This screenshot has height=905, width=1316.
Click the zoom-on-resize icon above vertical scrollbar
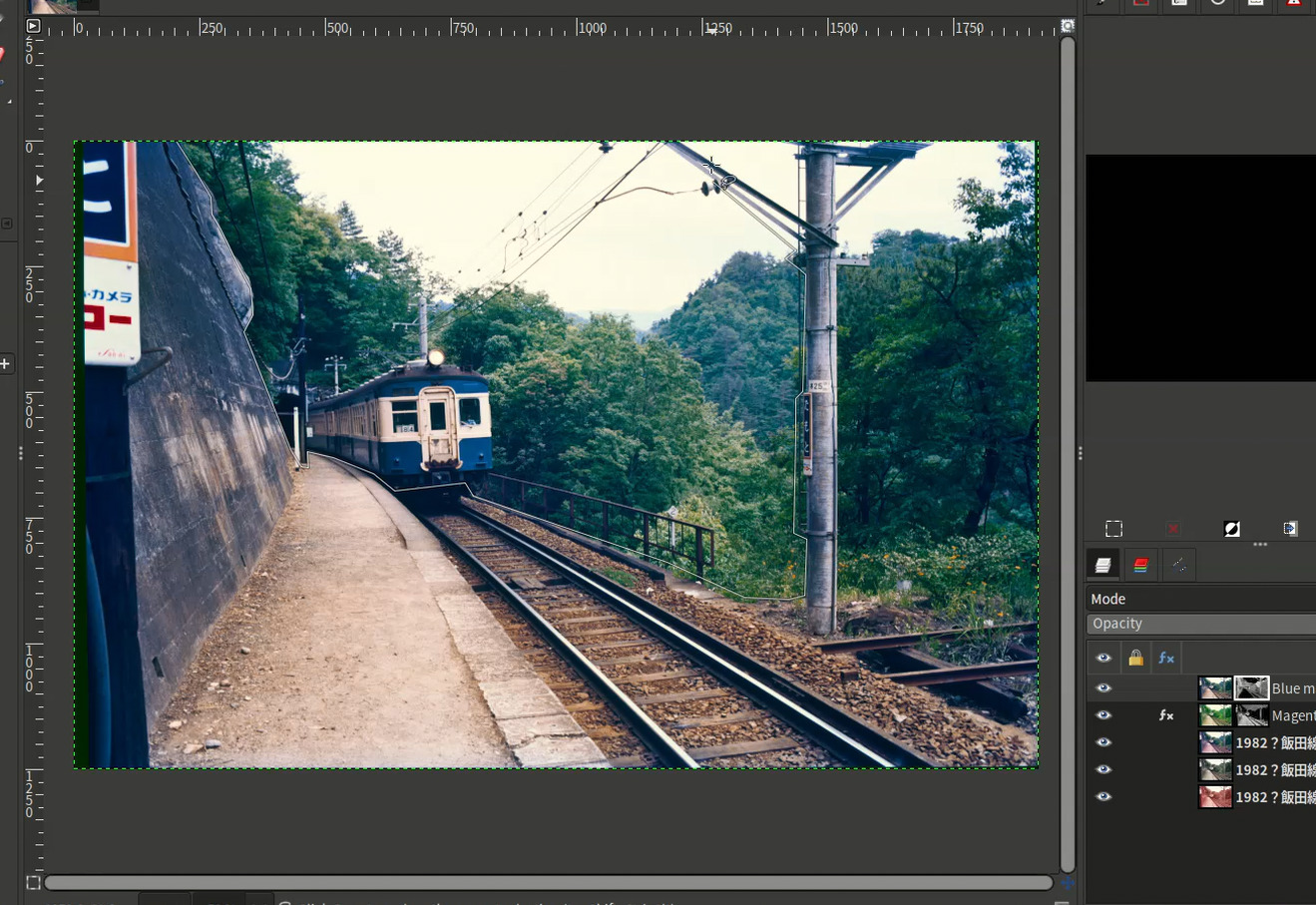click(1068, 26)
